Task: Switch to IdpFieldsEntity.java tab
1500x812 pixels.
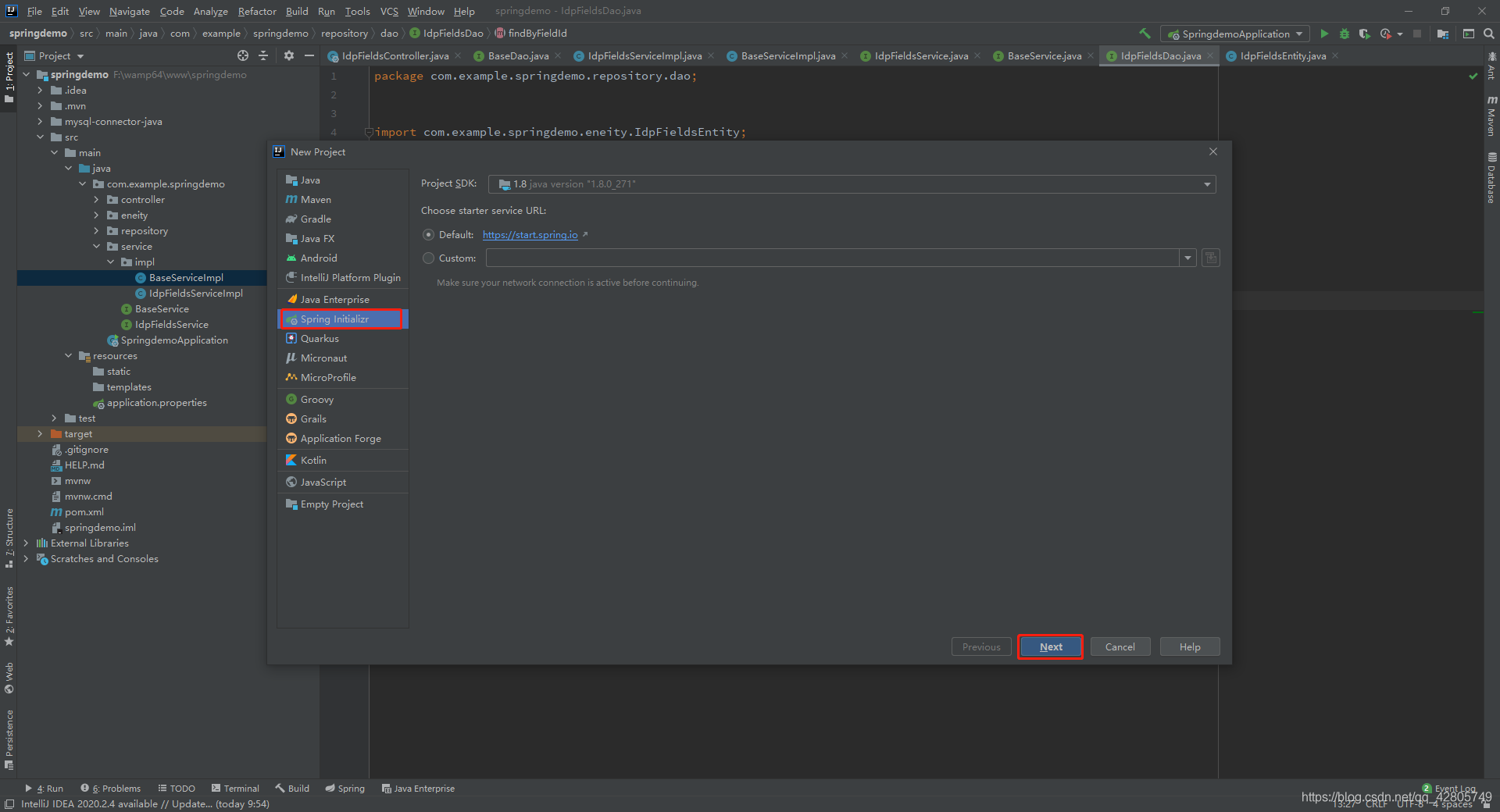Action: pos(1282,55)
